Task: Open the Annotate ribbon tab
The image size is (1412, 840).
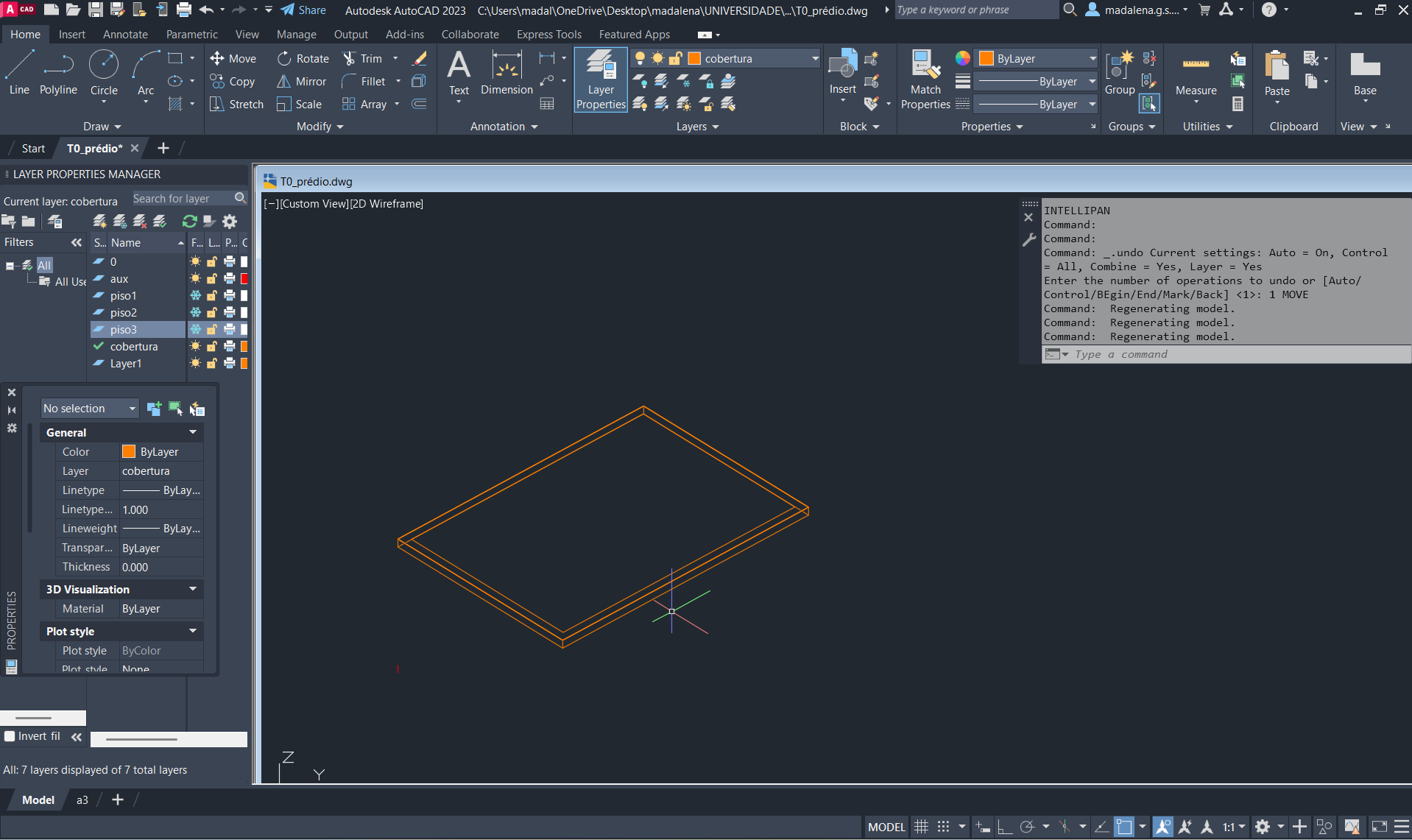Action: point(125,35)
